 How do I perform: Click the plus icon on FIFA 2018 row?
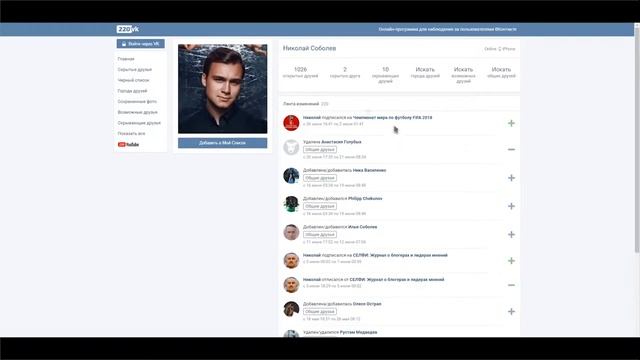click(x=511, y=123)
